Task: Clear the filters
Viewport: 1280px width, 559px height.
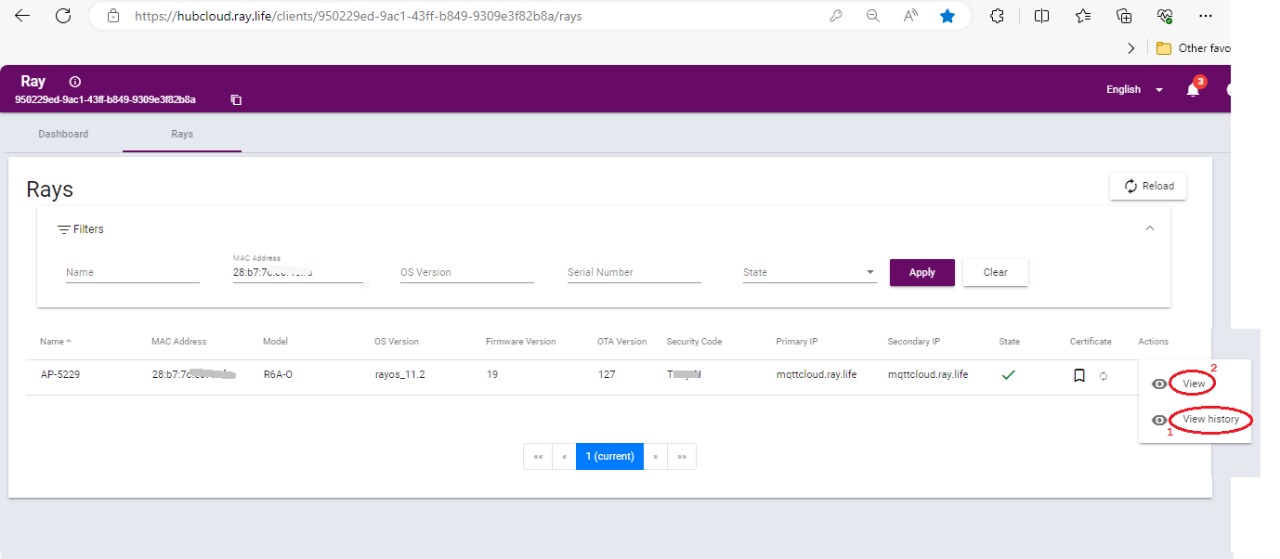Action: 995,272
